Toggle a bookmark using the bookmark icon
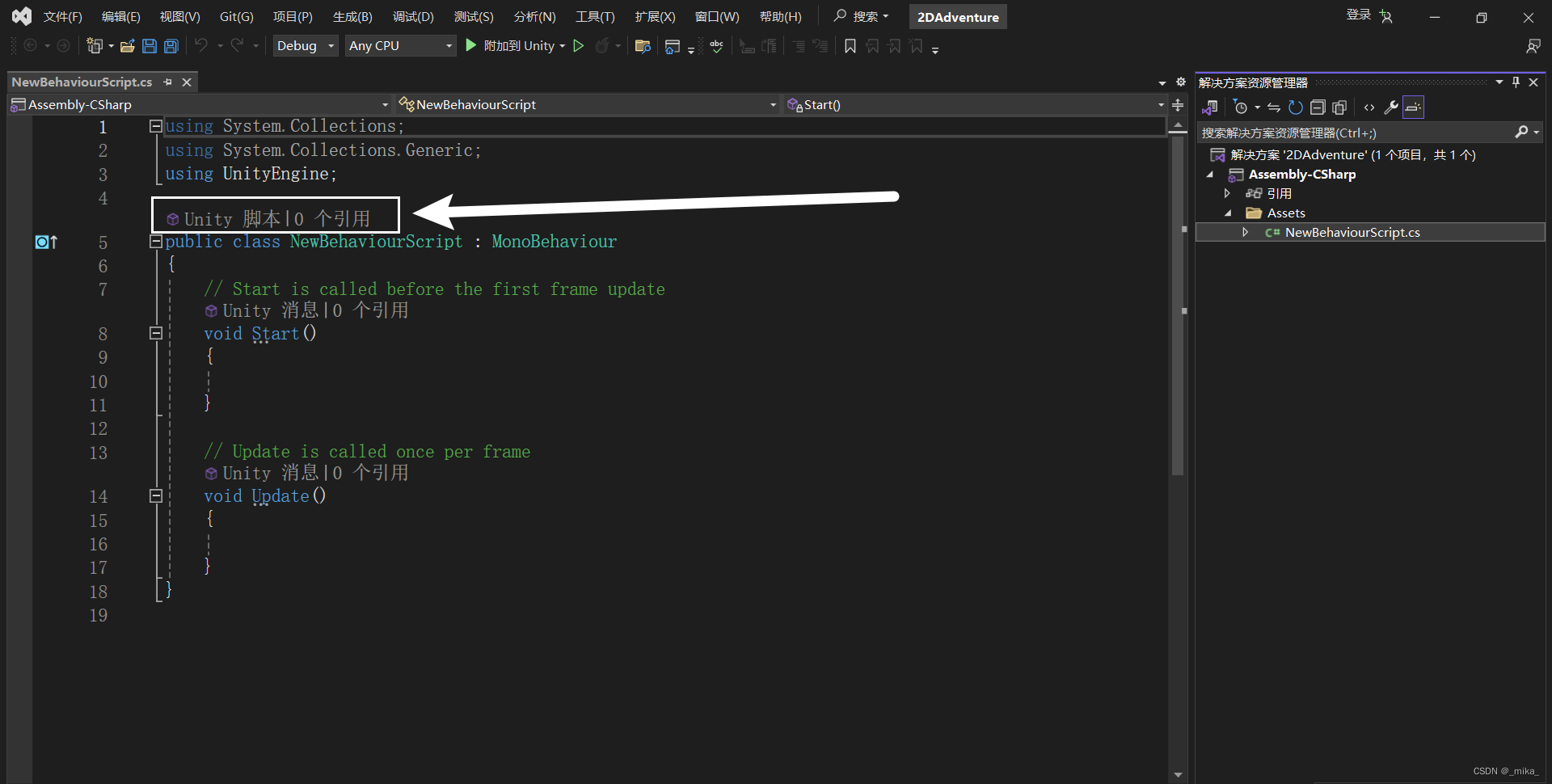 [850, 46]
